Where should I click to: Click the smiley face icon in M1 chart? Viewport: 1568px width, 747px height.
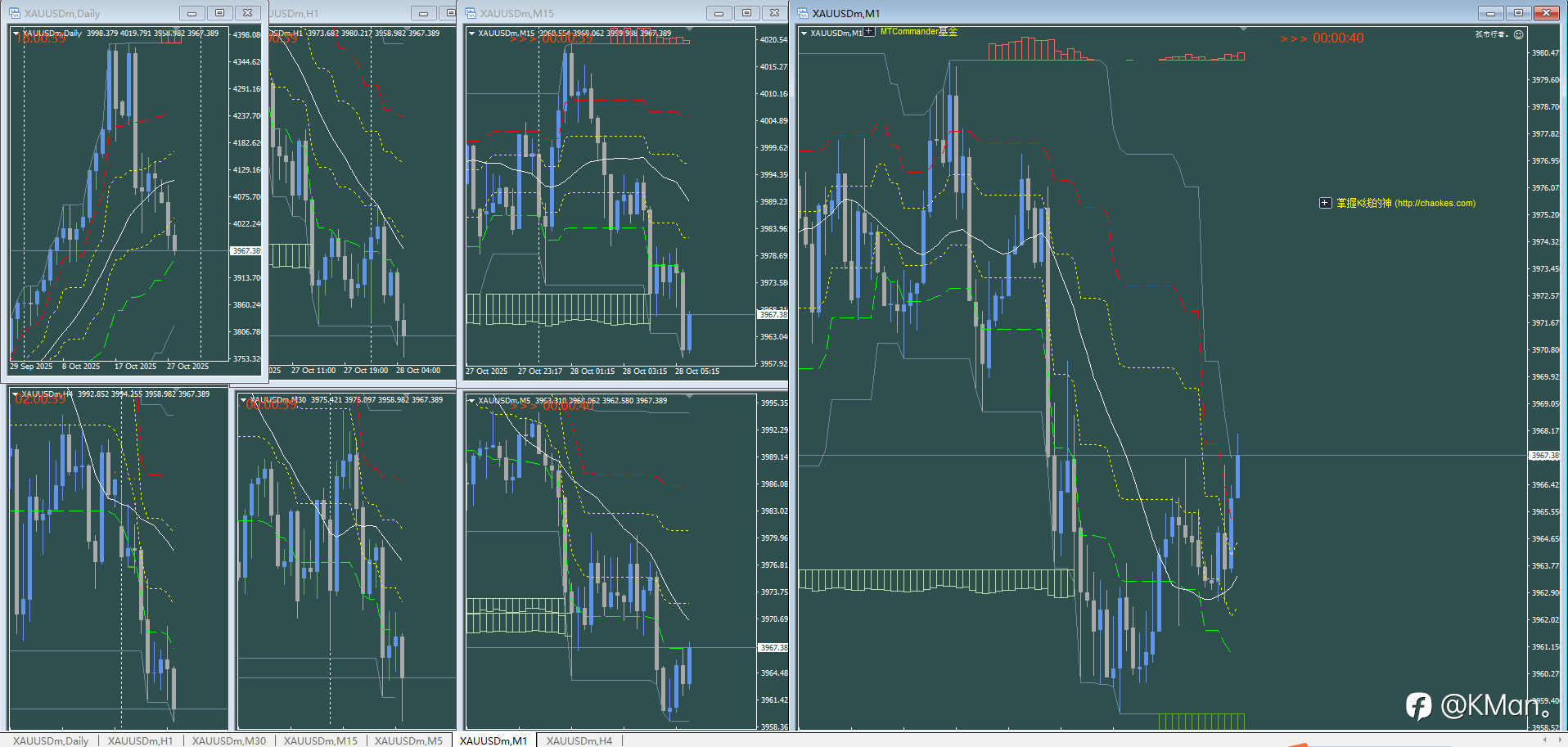tap(1518, 34)
